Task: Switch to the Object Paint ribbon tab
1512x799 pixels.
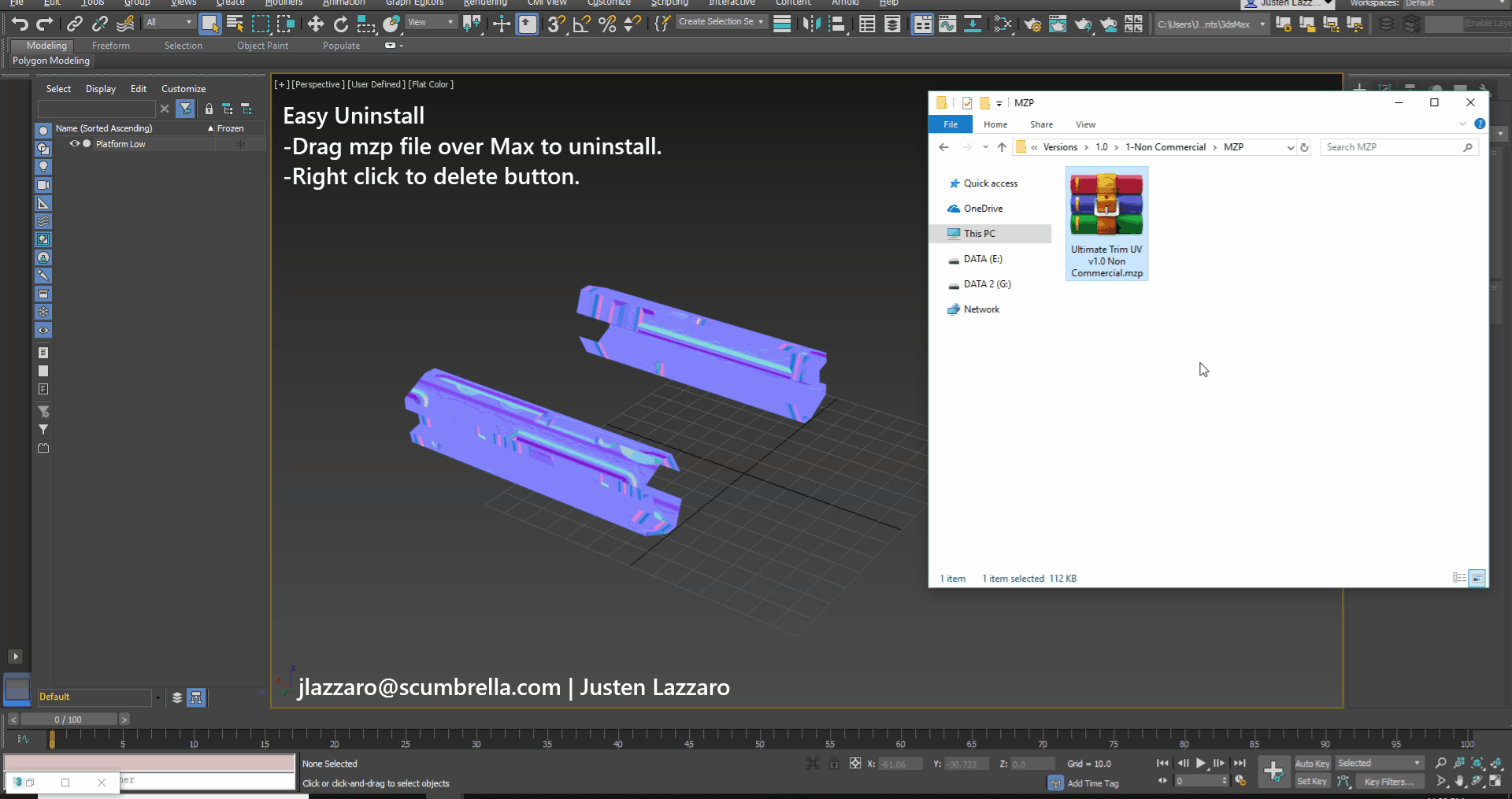Action: coord(262,46)
